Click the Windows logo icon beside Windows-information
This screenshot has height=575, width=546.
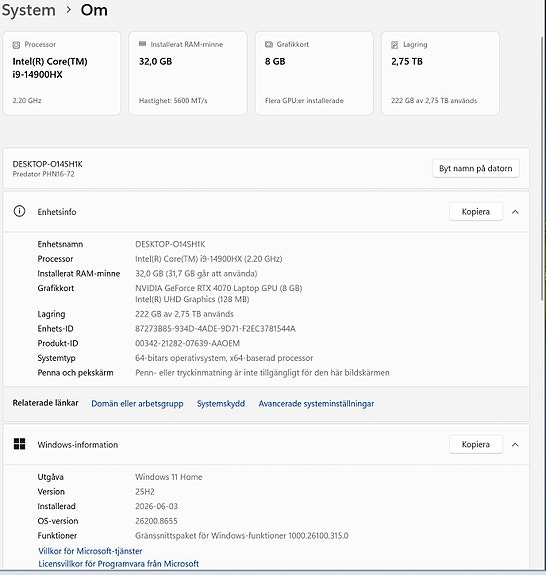tap(19, 444)
